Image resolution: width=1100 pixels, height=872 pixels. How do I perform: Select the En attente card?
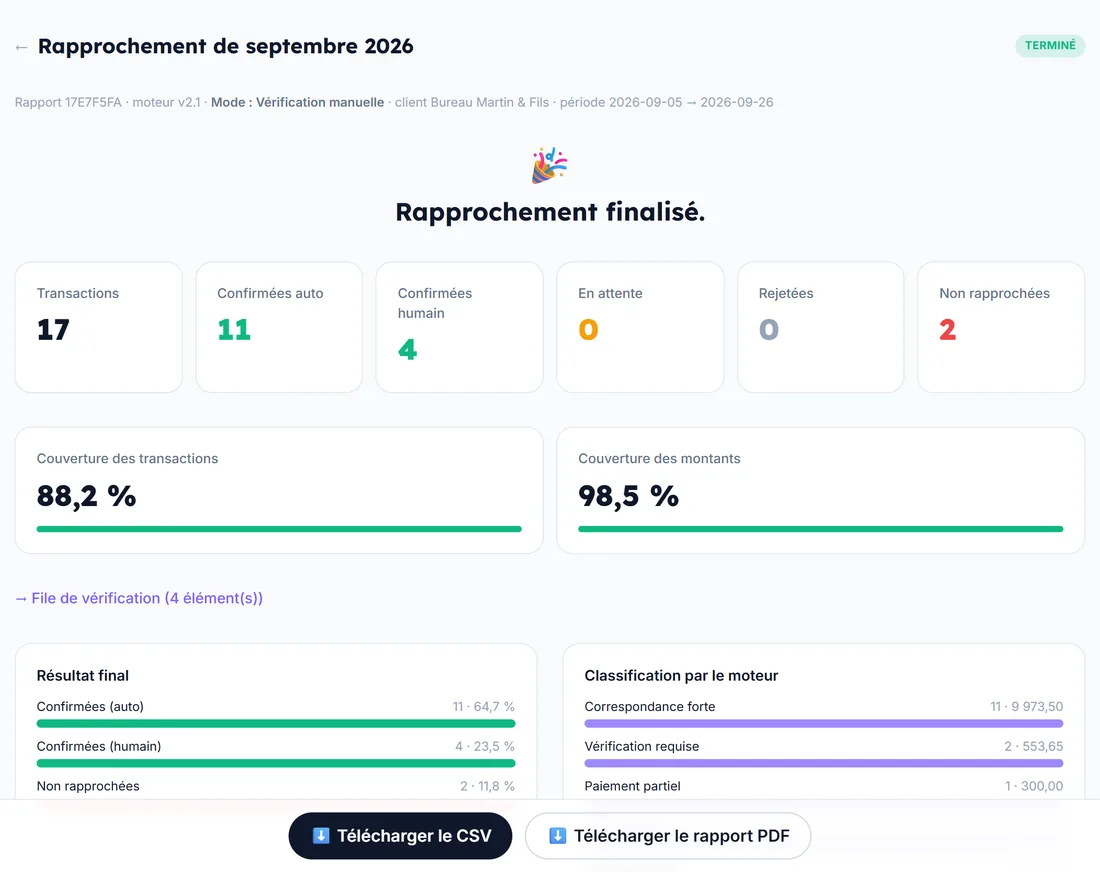click(x=640, y=327)
